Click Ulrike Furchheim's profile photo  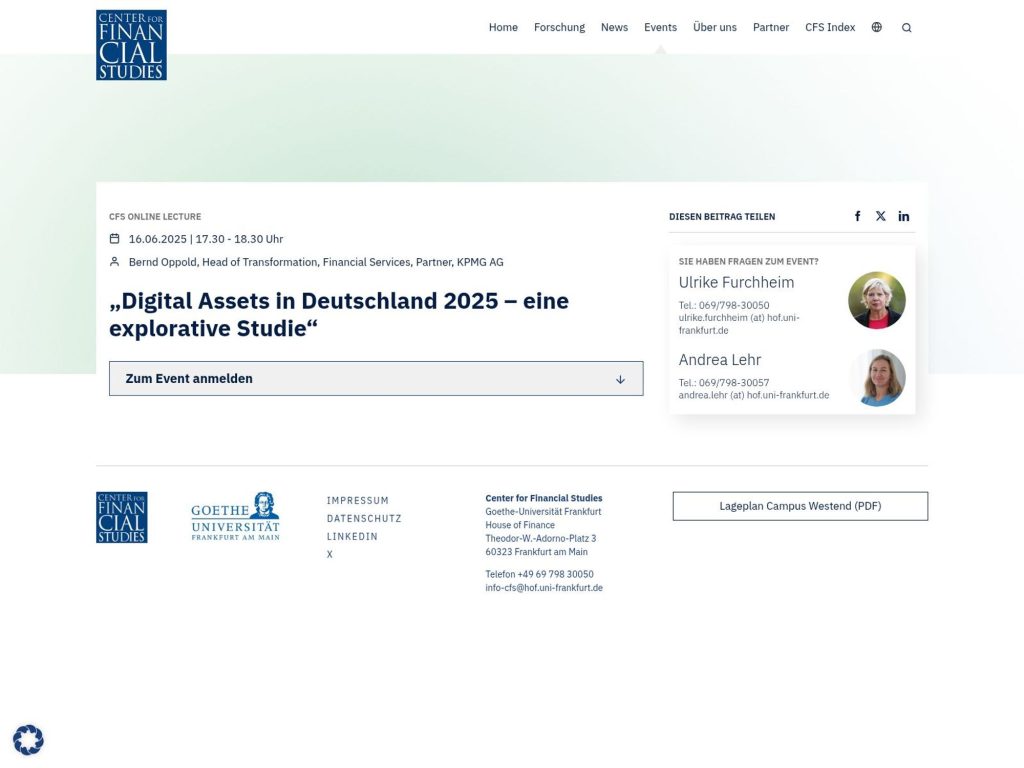coord(877,299)
